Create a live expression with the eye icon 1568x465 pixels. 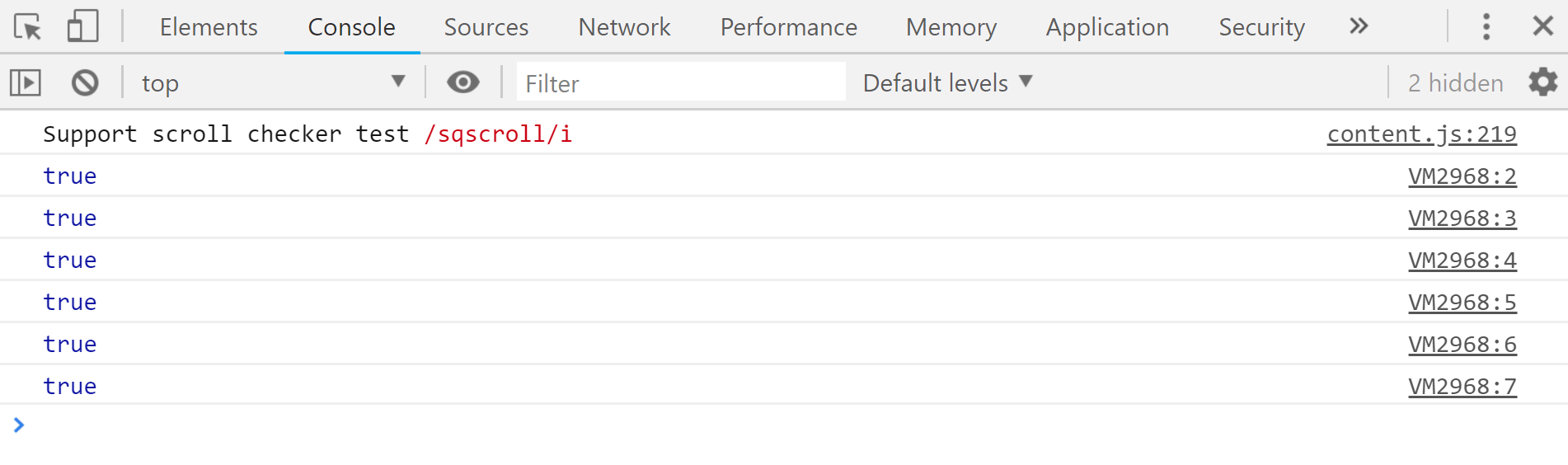point(463,82)
